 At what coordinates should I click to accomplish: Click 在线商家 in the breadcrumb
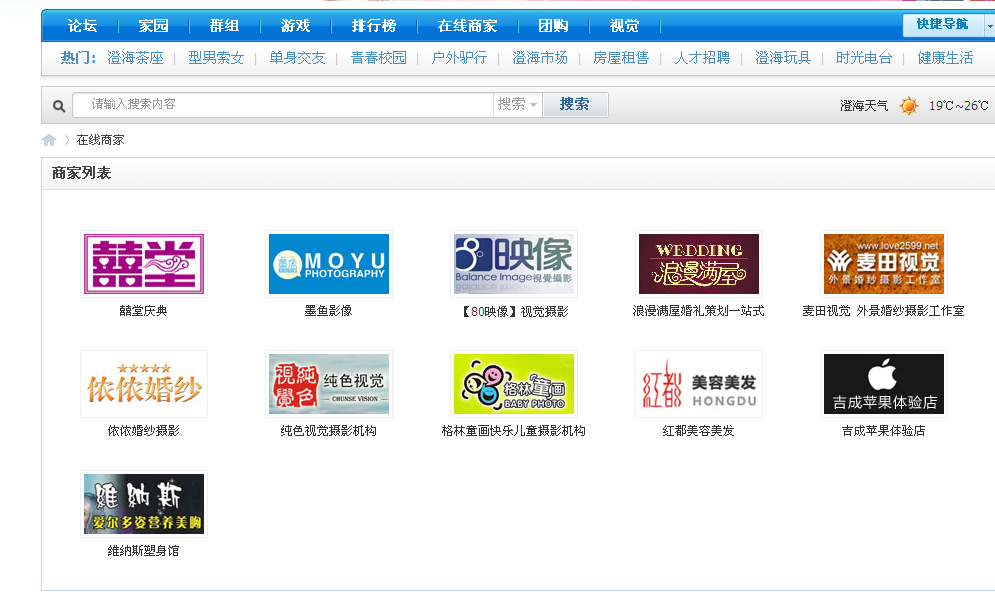pyautogui.click(x=100, y=140)
